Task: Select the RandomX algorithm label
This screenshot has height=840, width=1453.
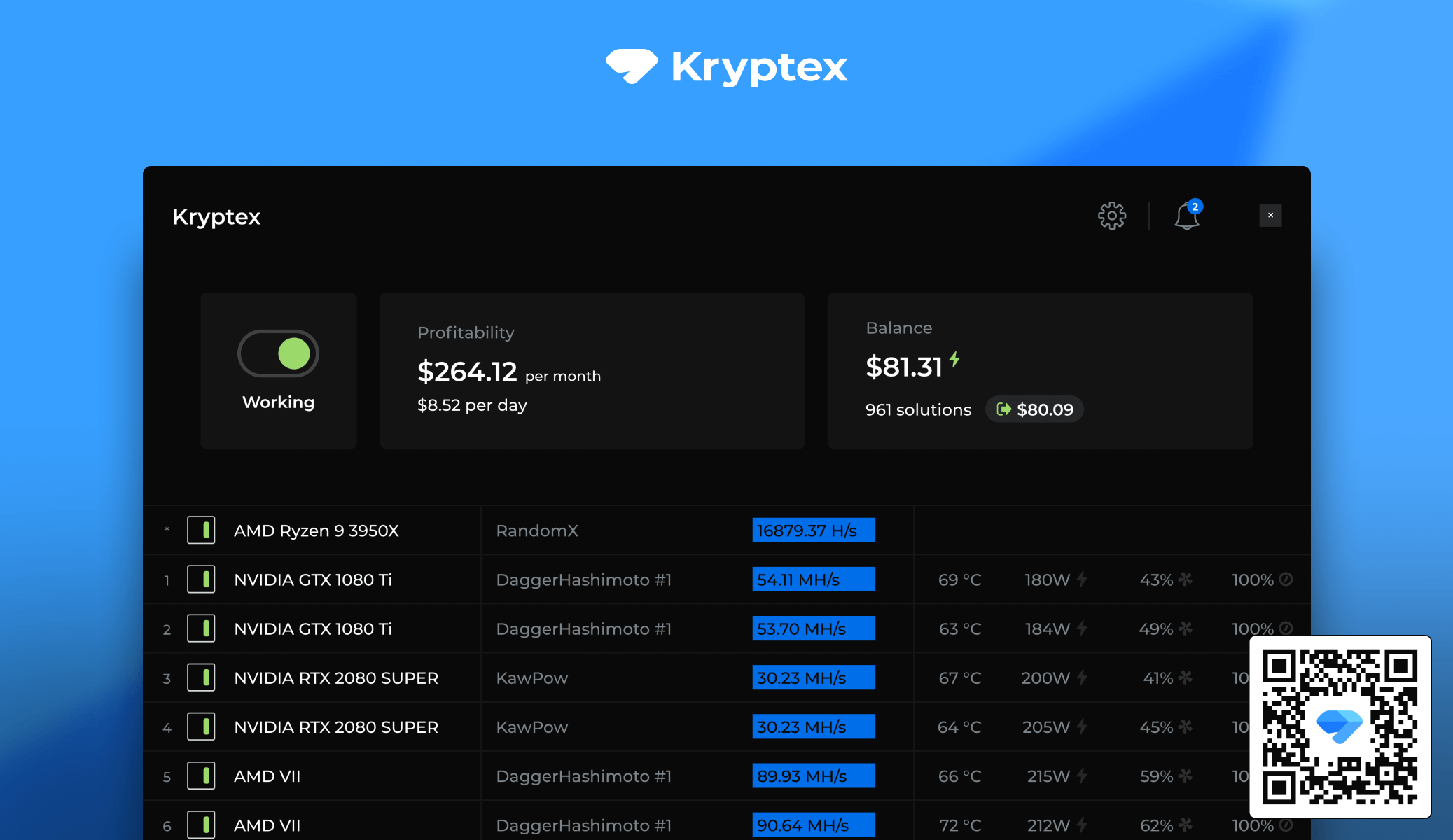Action: click(537, 531)
